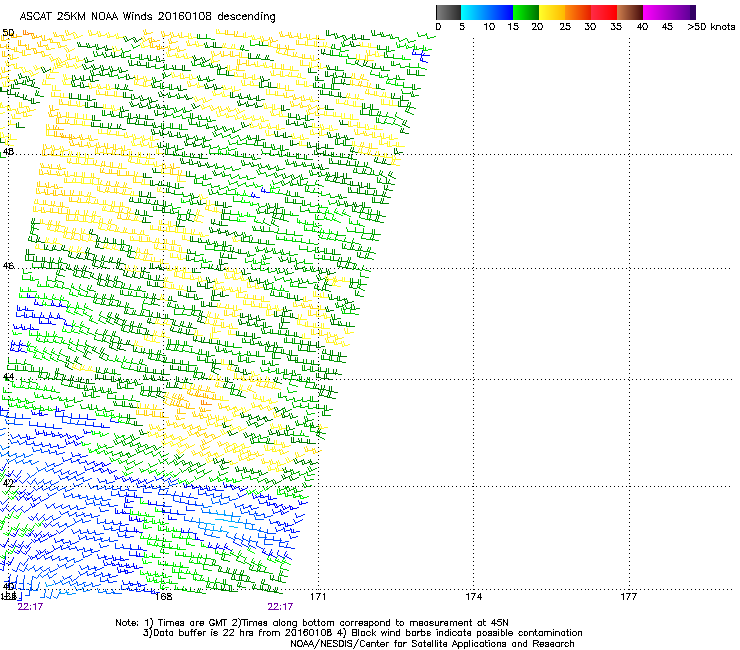The image size is (740, 650).
Task: Click the longitude label '171'
Action: (318, 597)
